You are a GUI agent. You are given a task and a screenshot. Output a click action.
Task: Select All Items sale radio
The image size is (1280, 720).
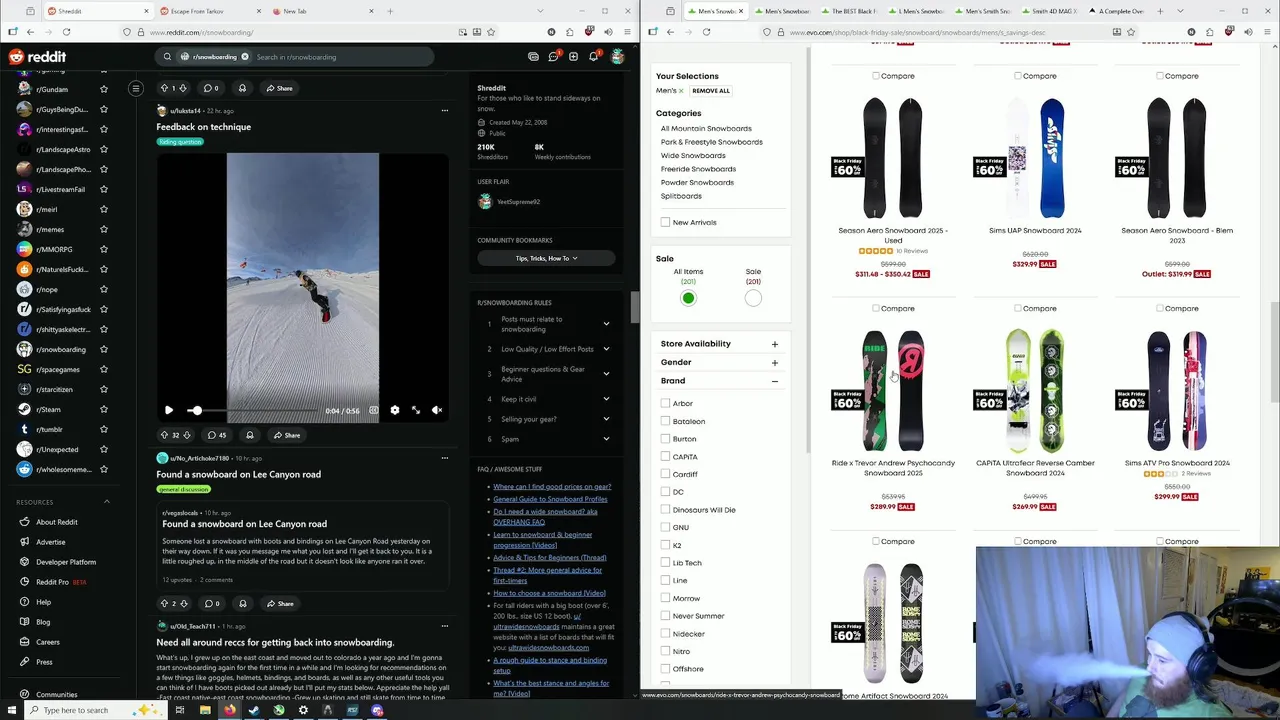688,298
